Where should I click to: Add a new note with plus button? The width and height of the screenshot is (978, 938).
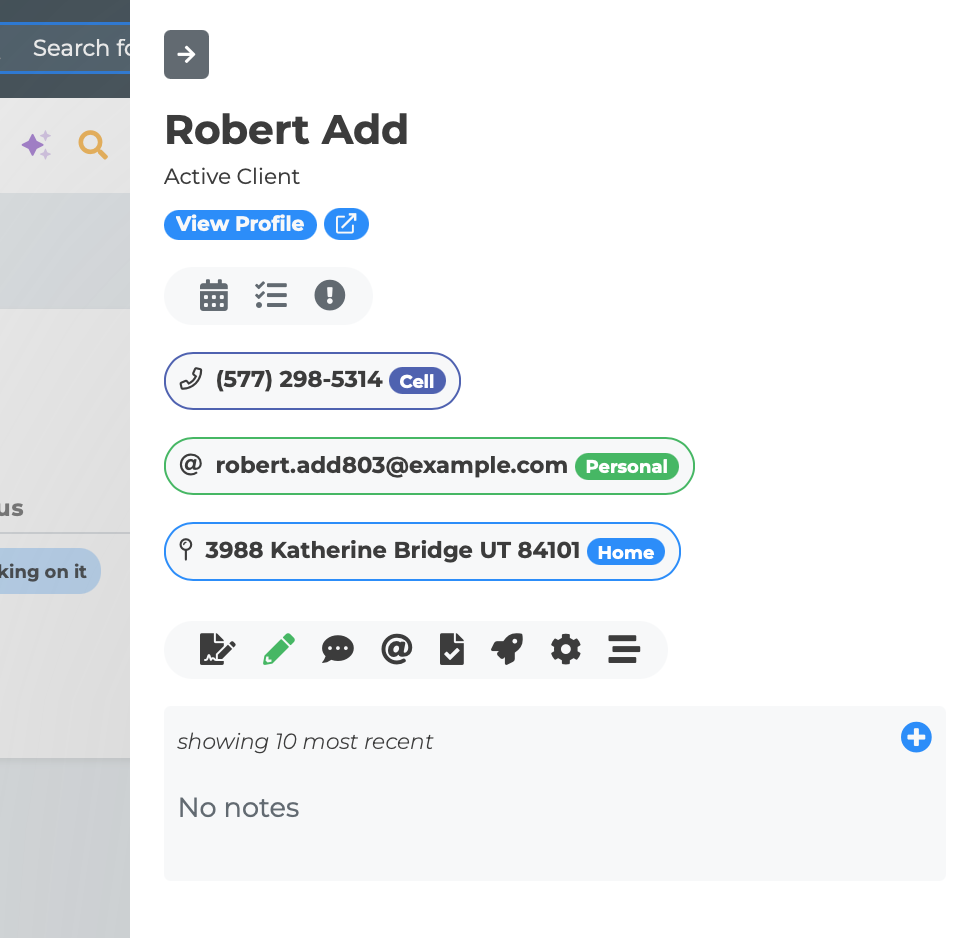pos(916,738)
